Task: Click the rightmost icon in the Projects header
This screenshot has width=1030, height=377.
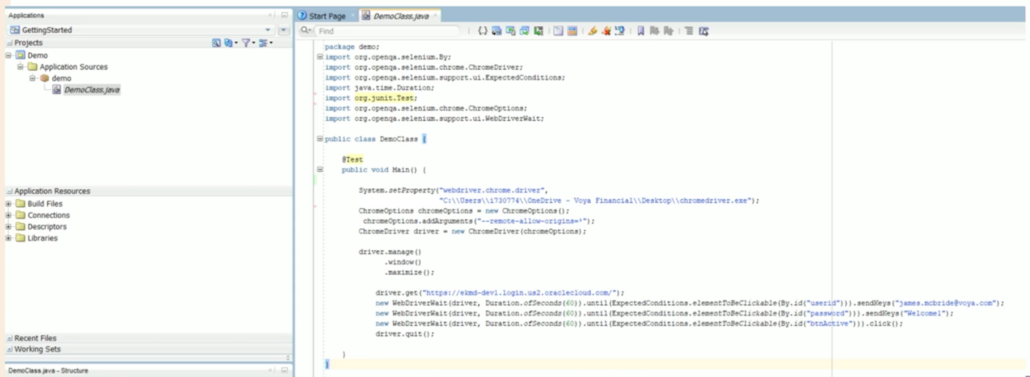Action: click(265, 43)
